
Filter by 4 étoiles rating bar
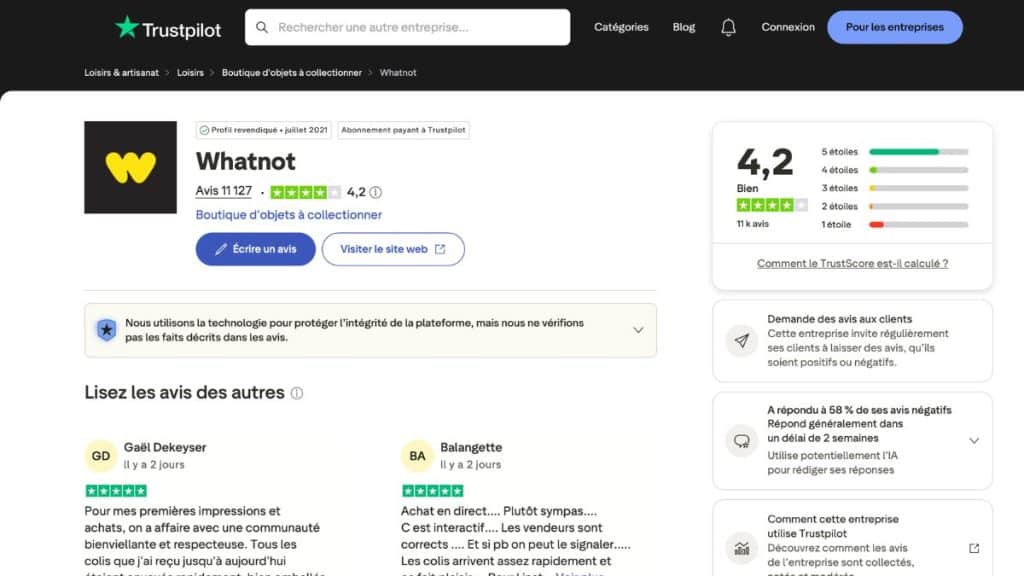894,170
